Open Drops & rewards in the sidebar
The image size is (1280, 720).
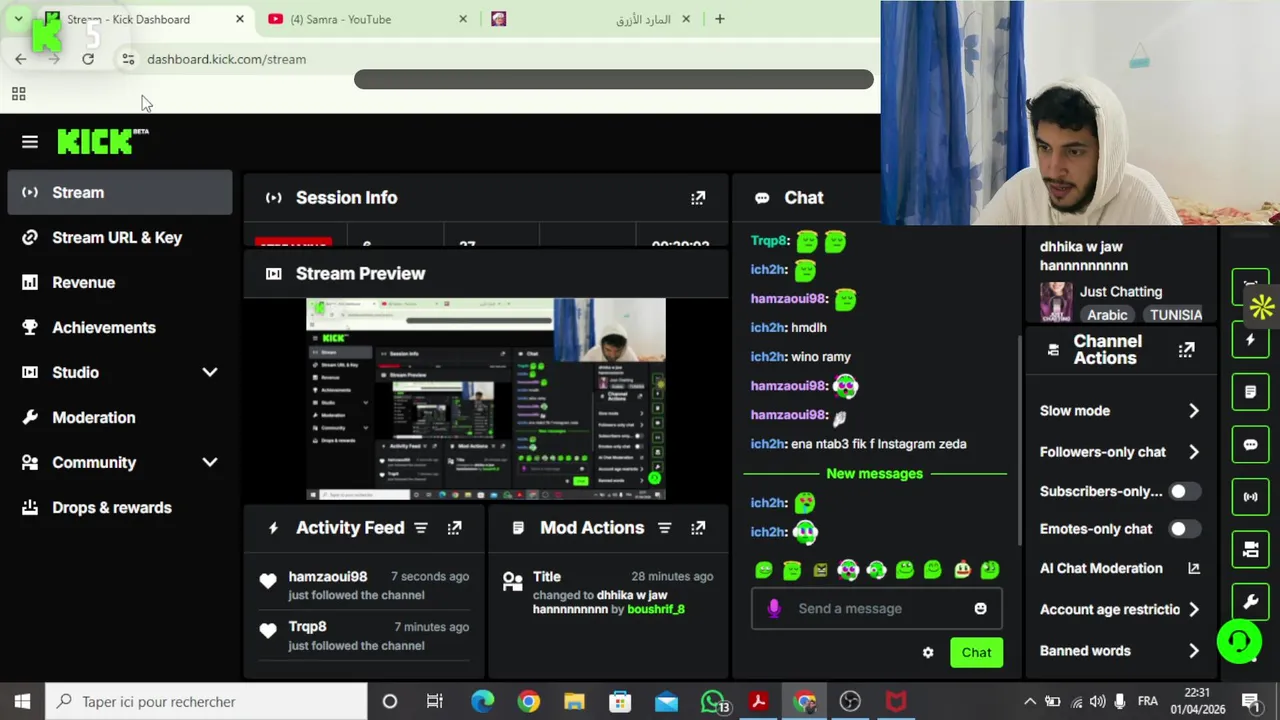(120, 507)
